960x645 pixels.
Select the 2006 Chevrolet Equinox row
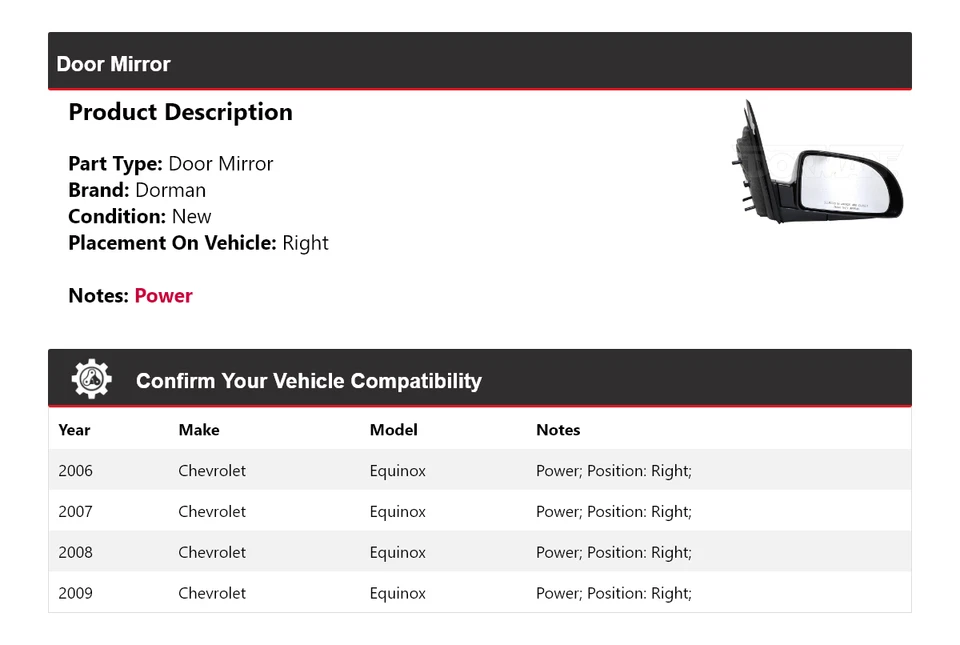click(480, 470)
